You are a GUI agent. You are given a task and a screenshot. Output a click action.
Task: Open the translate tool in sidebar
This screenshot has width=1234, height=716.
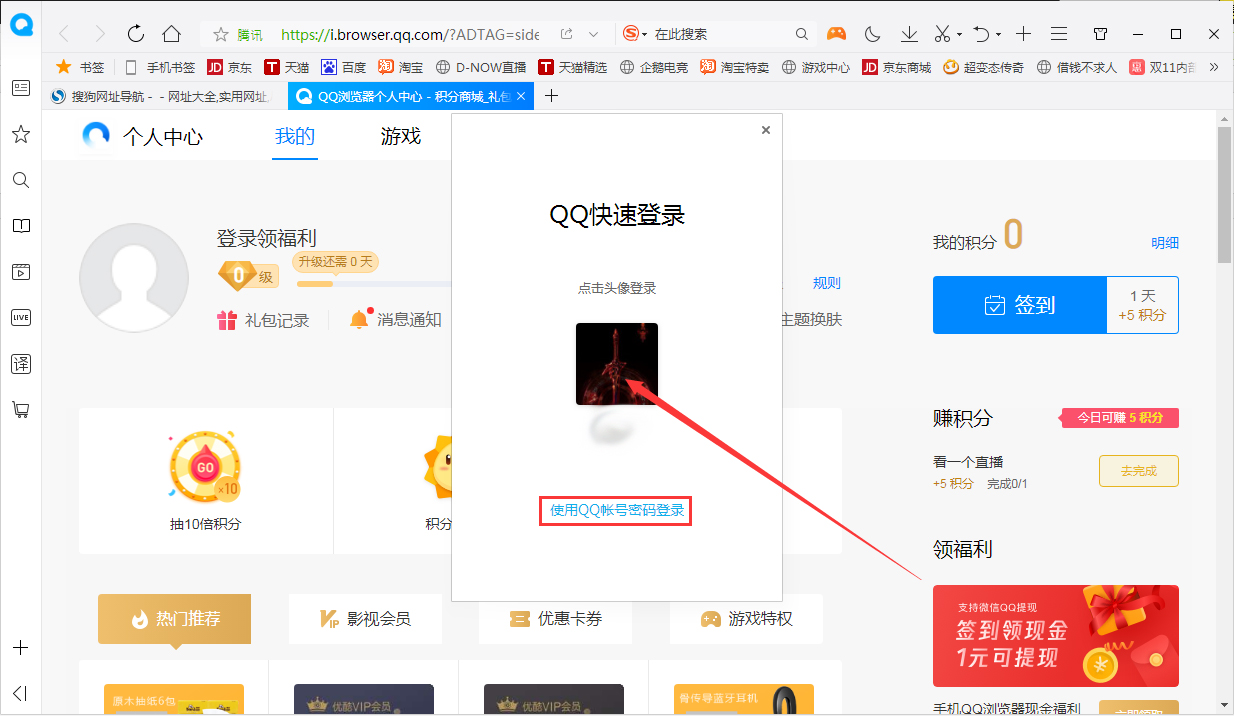coord(20,364)
